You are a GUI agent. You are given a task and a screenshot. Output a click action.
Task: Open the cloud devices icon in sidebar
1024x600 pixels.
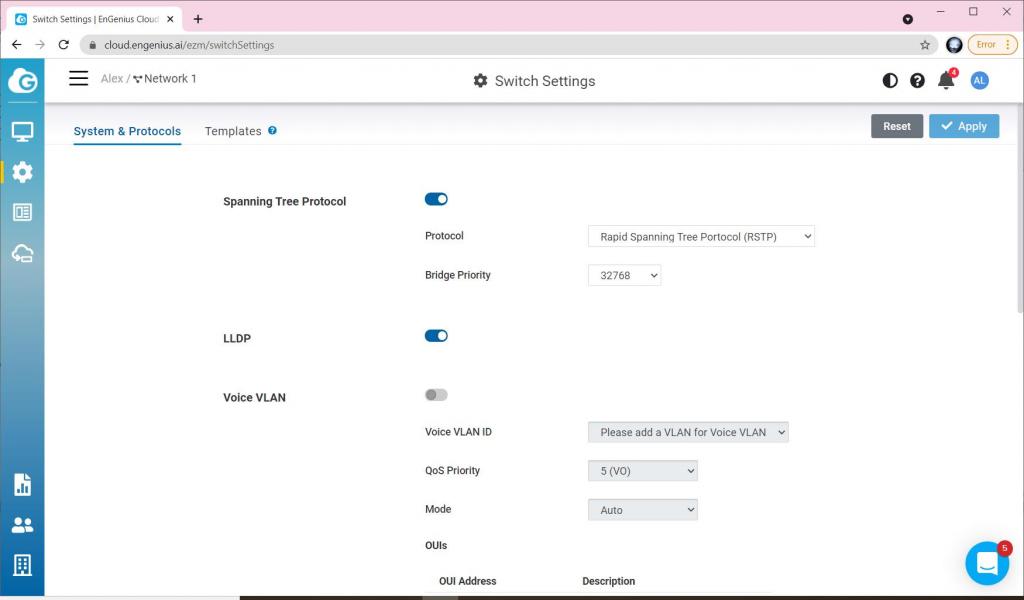[22, 253]
